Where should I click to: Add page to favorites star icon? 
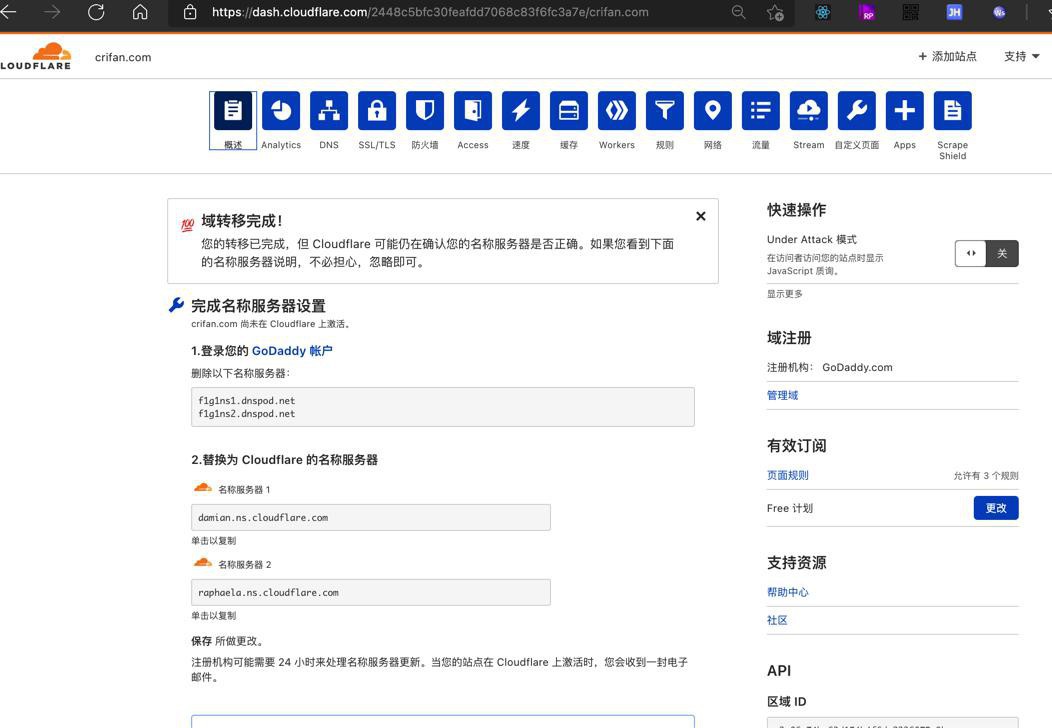(x=776, y=12)
